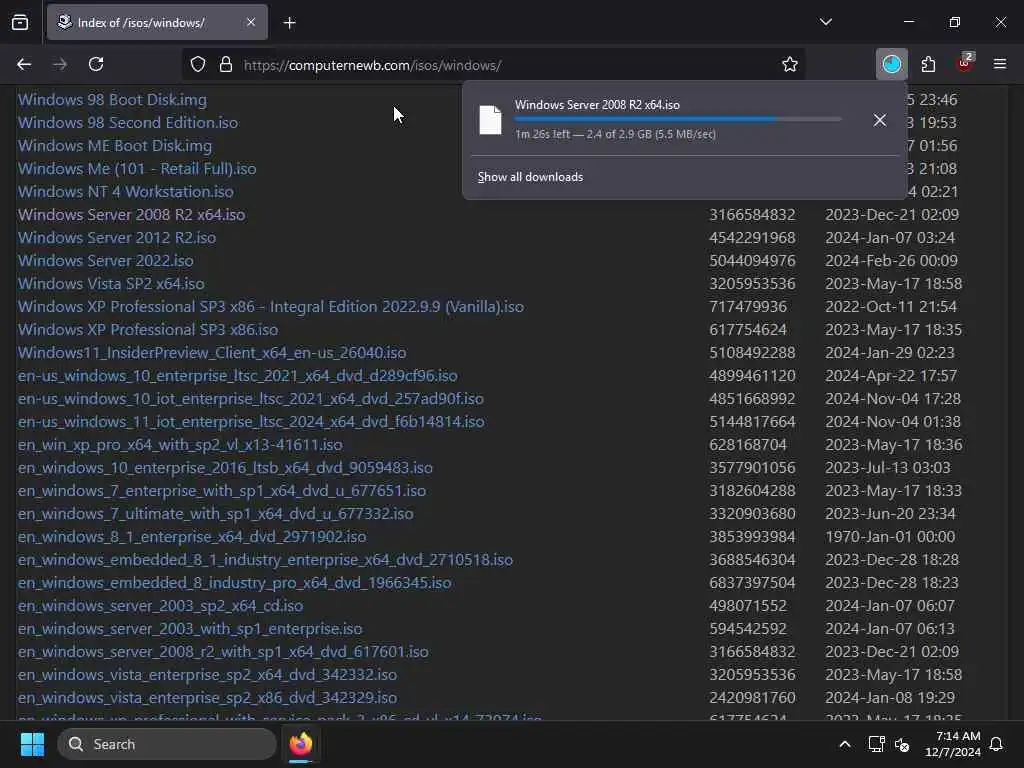This screenshot has height=768, width=1024.
Task: Open the uBlock extension icon
Action: pos(965,63)
